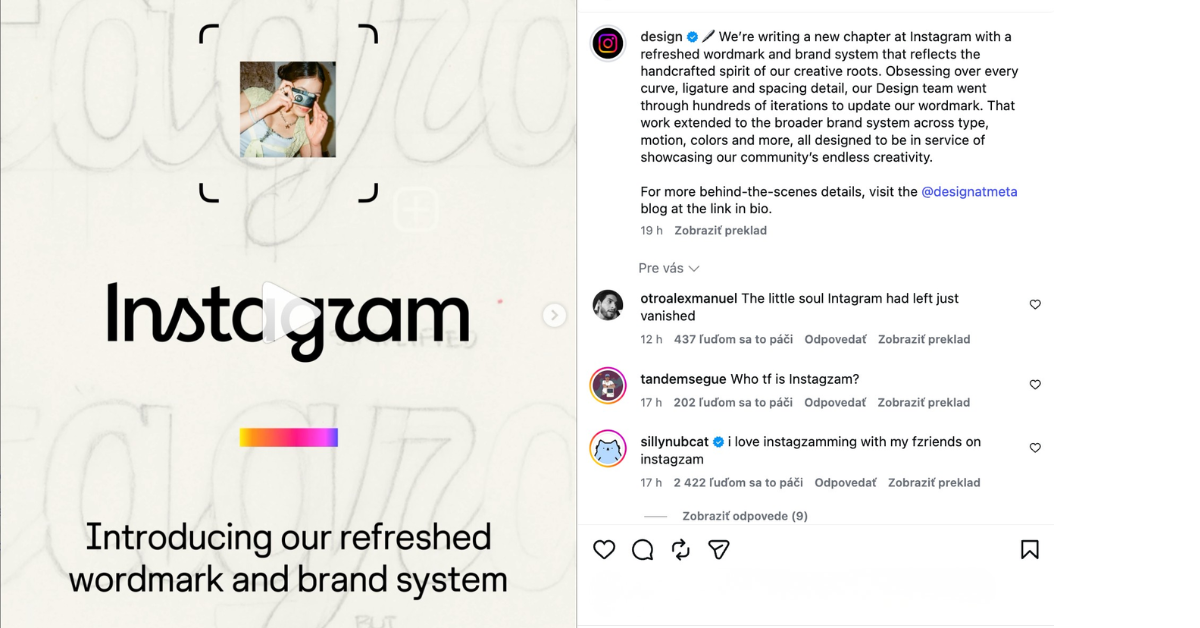Show likes on sillynubcat's comment (2 422)

738,482
